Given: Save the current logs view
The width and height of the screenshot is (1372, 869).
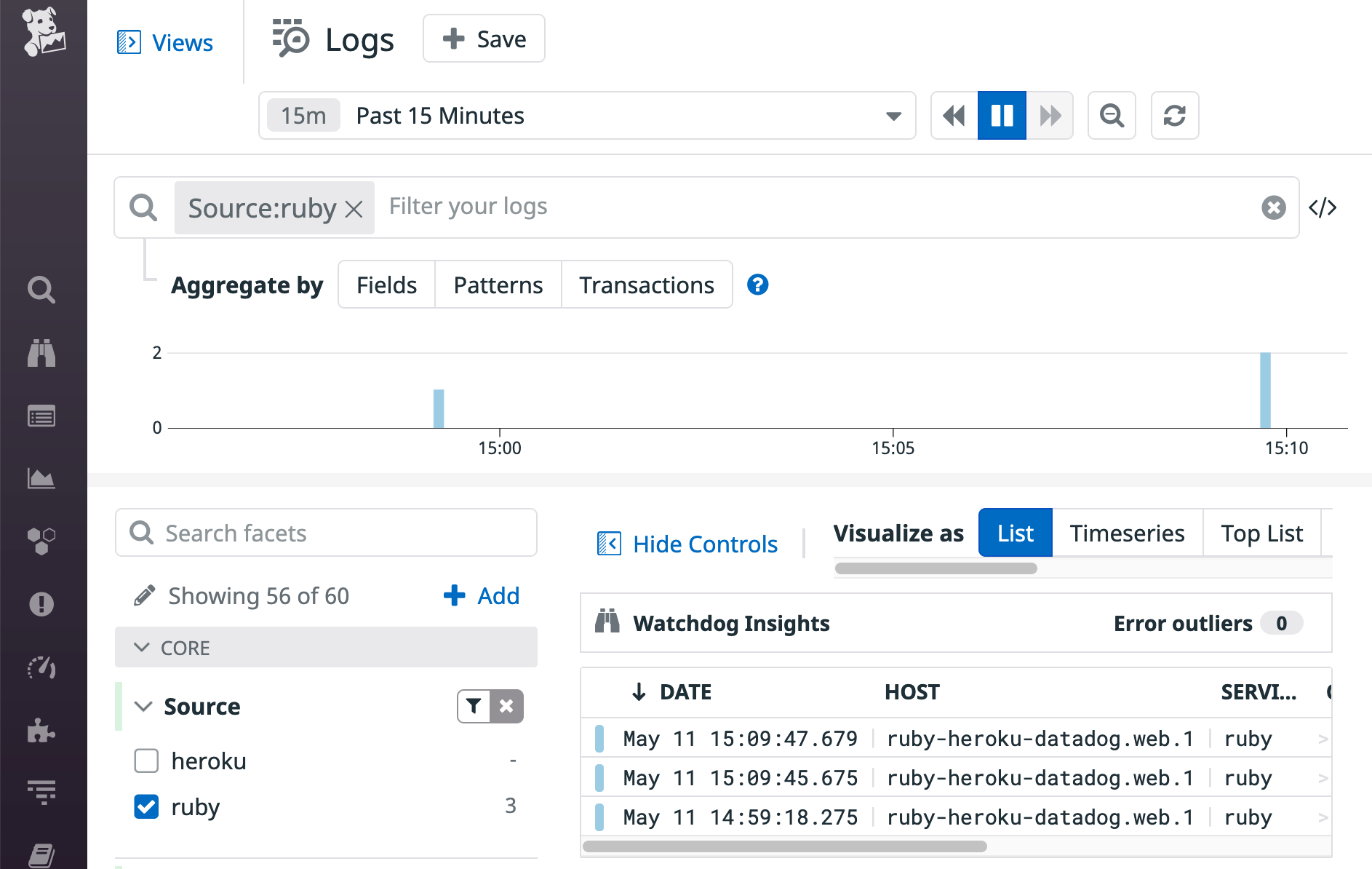Looking at the screenshot, I should click(484, 39).
